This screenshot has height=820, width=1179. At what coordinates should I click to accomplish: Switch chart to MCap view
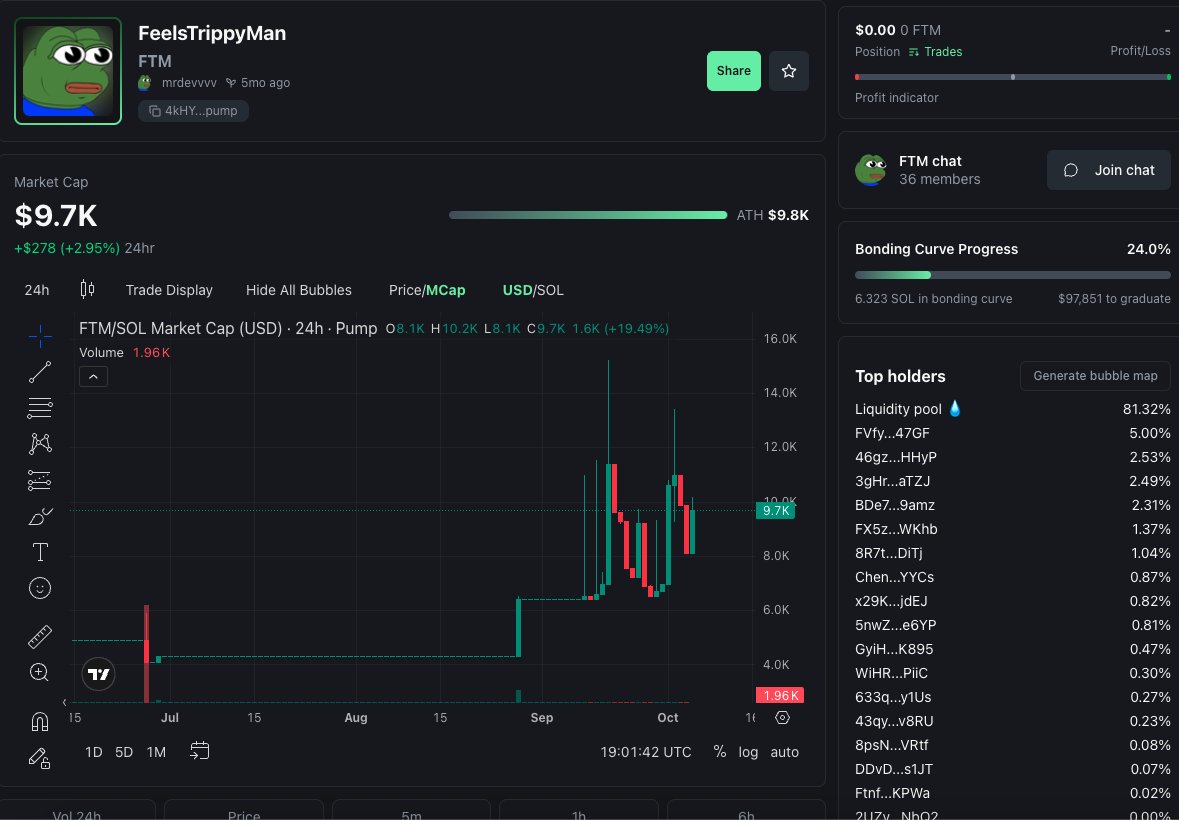pos(446,290)
